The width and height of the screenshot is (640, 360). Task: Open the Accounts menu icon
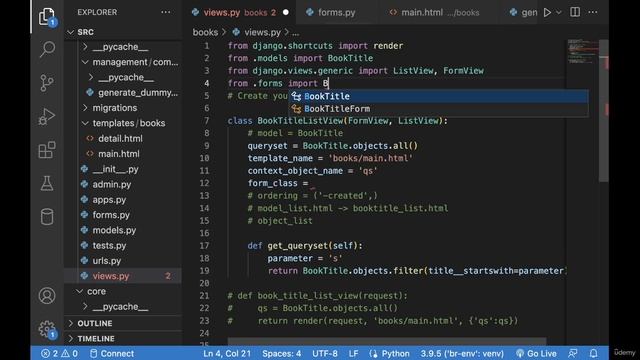click(47, 296)
